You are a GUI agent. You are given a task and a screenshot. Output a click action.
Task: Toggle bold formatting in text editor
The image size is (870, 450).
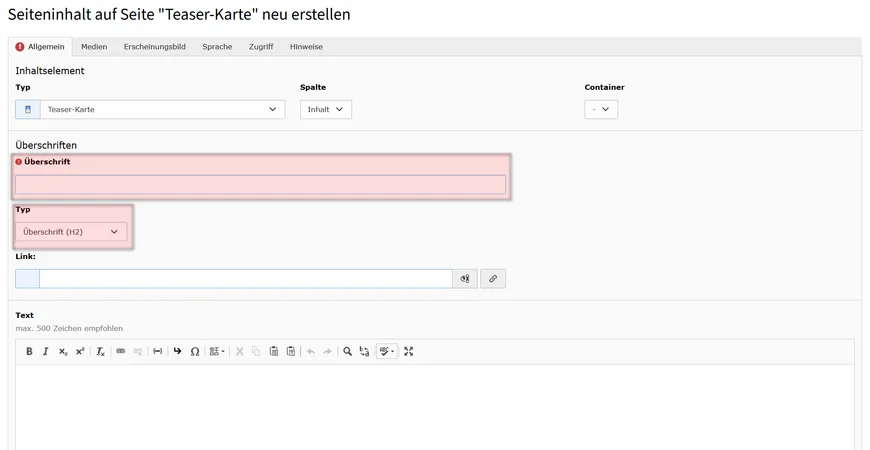click(29, 351)
